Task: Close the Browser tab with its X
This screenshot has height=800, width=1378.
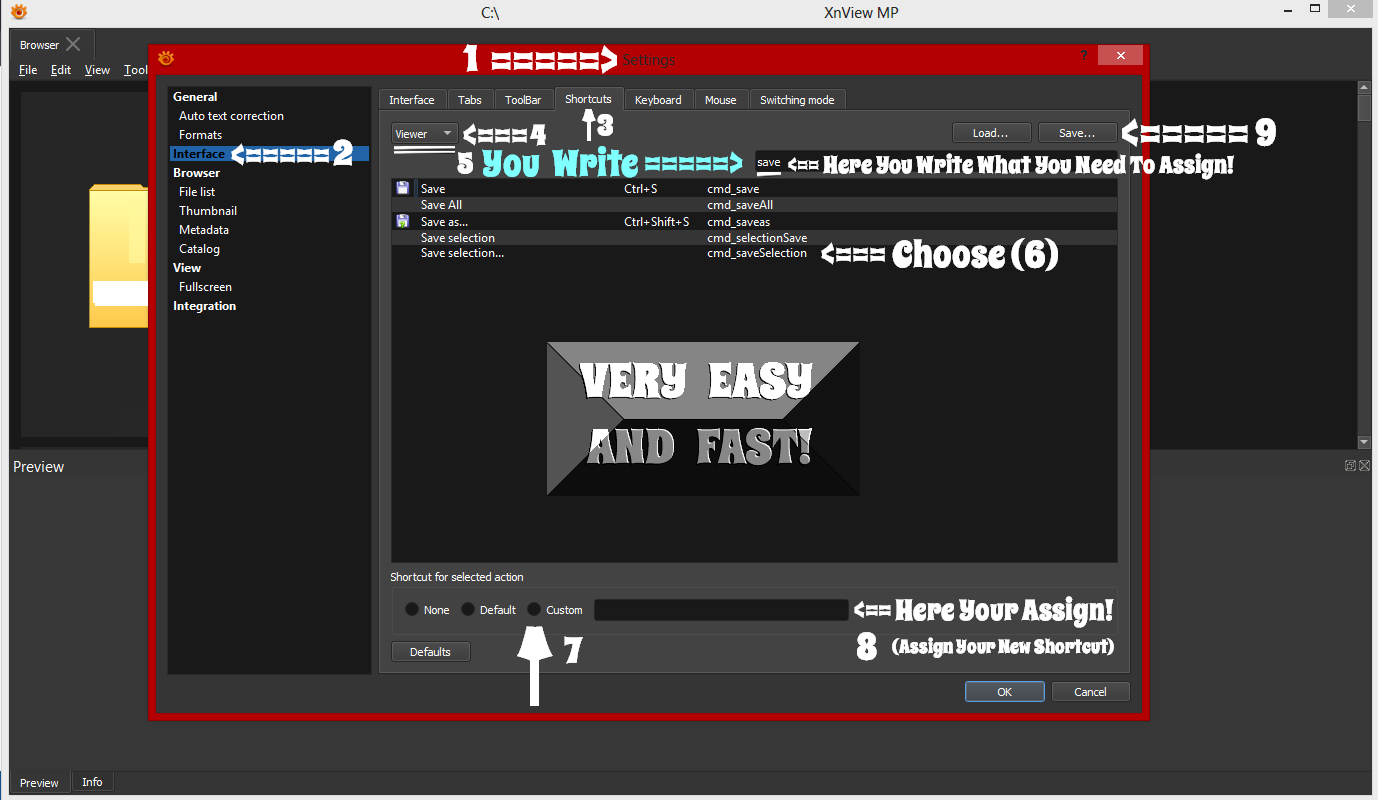Action: point(73,44)
